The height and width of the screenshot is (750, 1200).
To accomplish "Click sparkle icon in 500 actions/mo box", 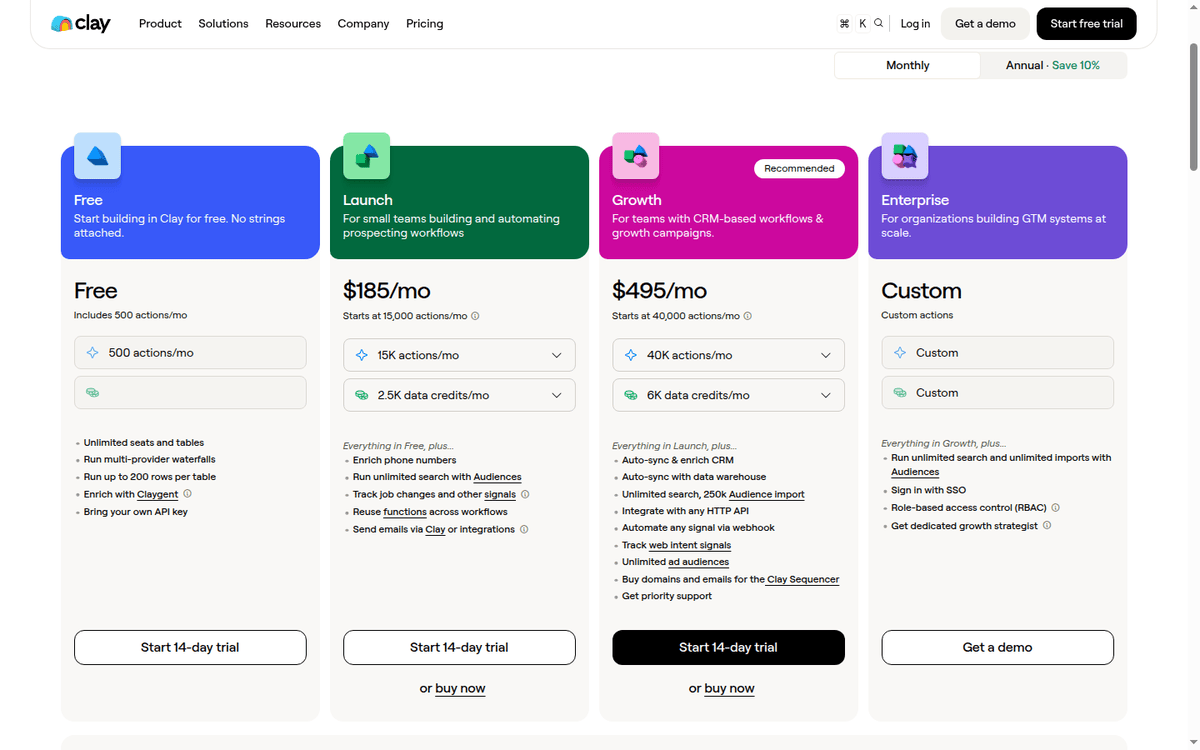I will 93,353.
